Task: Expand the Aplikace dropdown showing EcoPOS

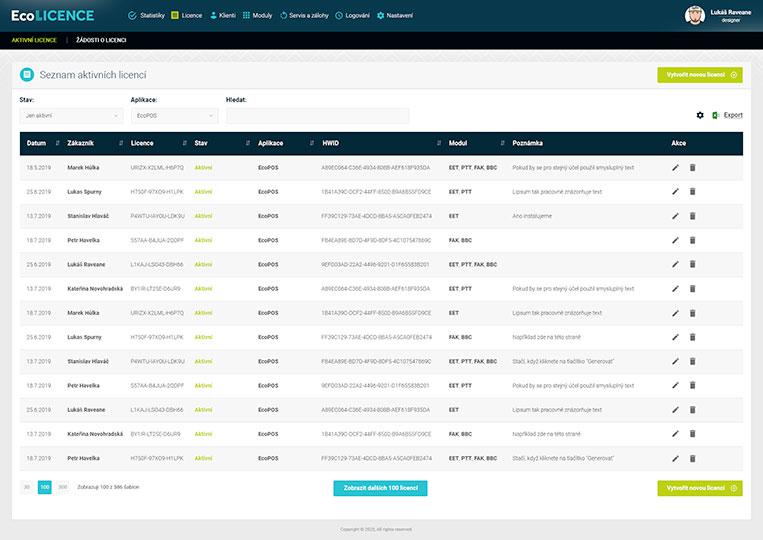Action: coord(174,116)
